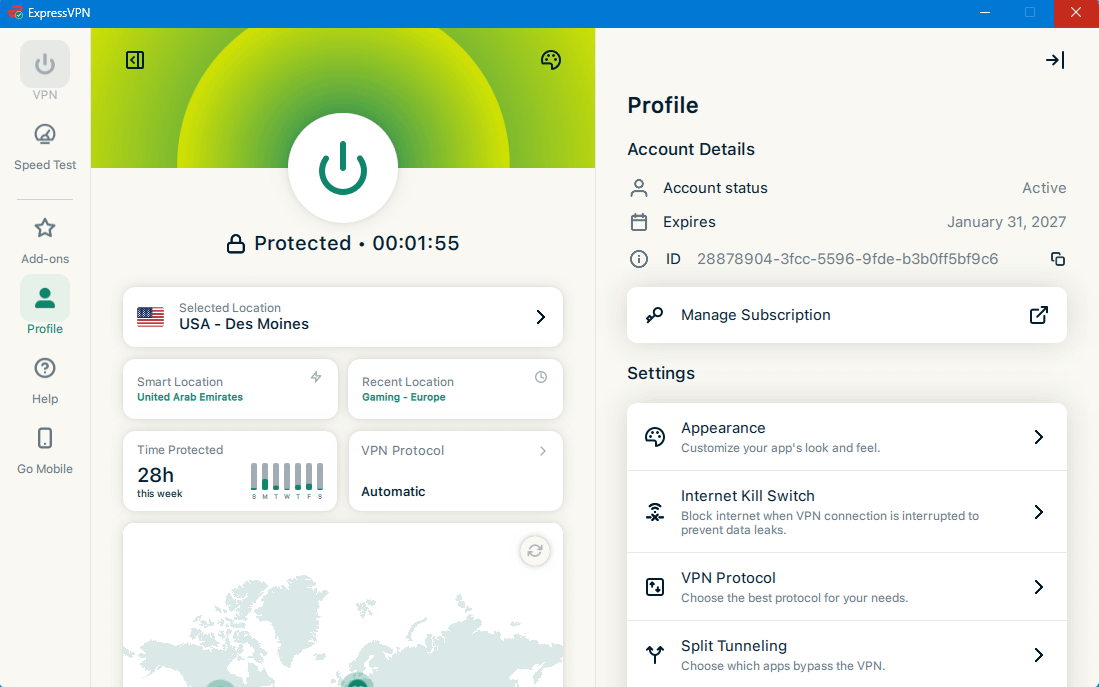Toggle the VPN connection with the large power button

[343, 168]
